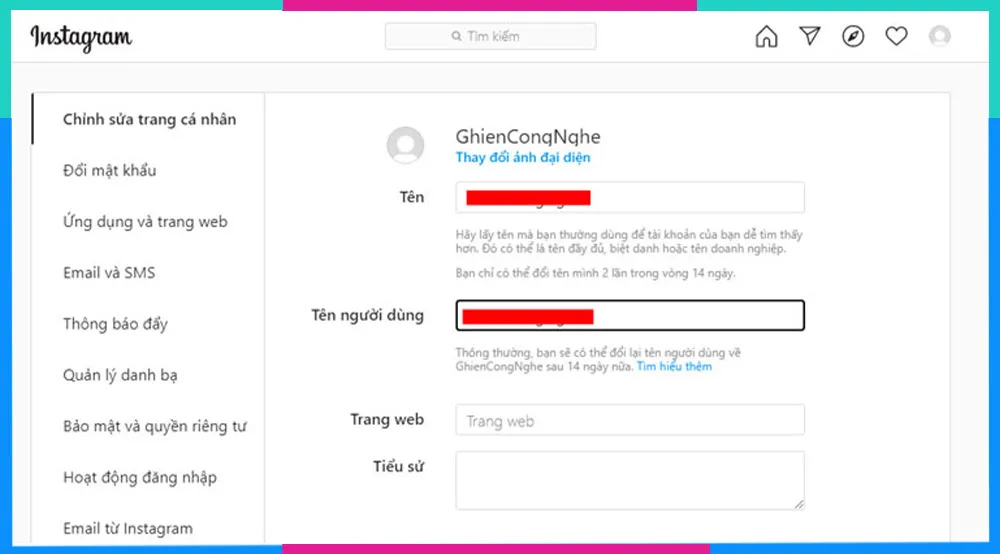1000x554 pixels.
Task: Open Đổi mật khẩu settings
Action: 110,170
